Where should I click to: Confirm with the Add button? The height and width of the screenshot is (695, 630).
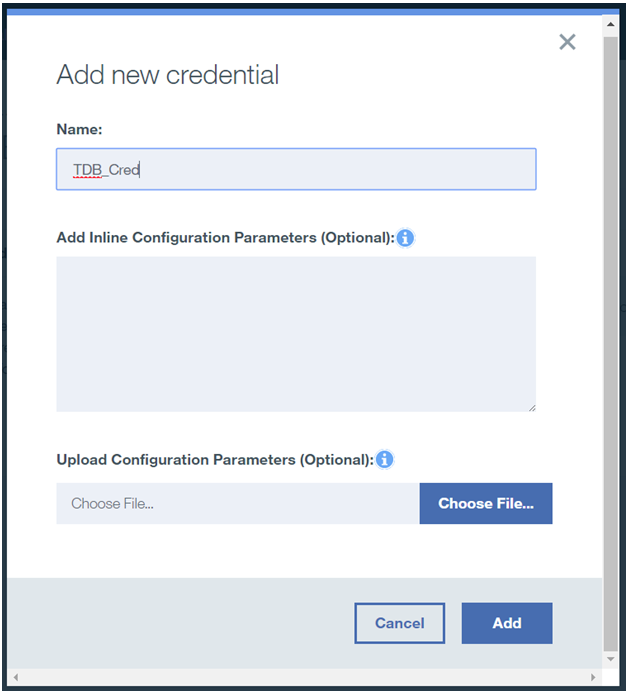click(x=507, y=623)
